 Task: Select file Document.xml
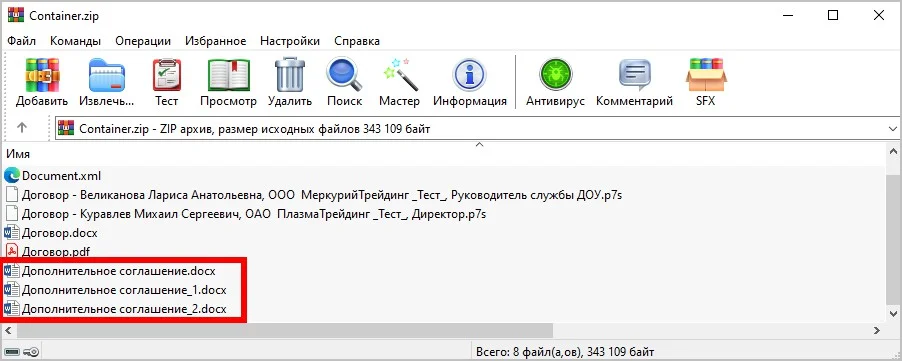click(x=61, y=176)
